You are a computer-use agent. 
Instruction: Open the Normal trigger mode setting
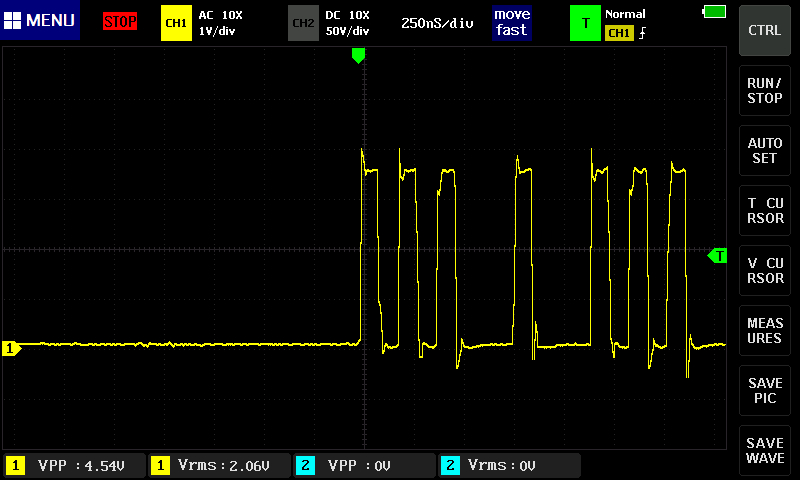coord(626,14)
